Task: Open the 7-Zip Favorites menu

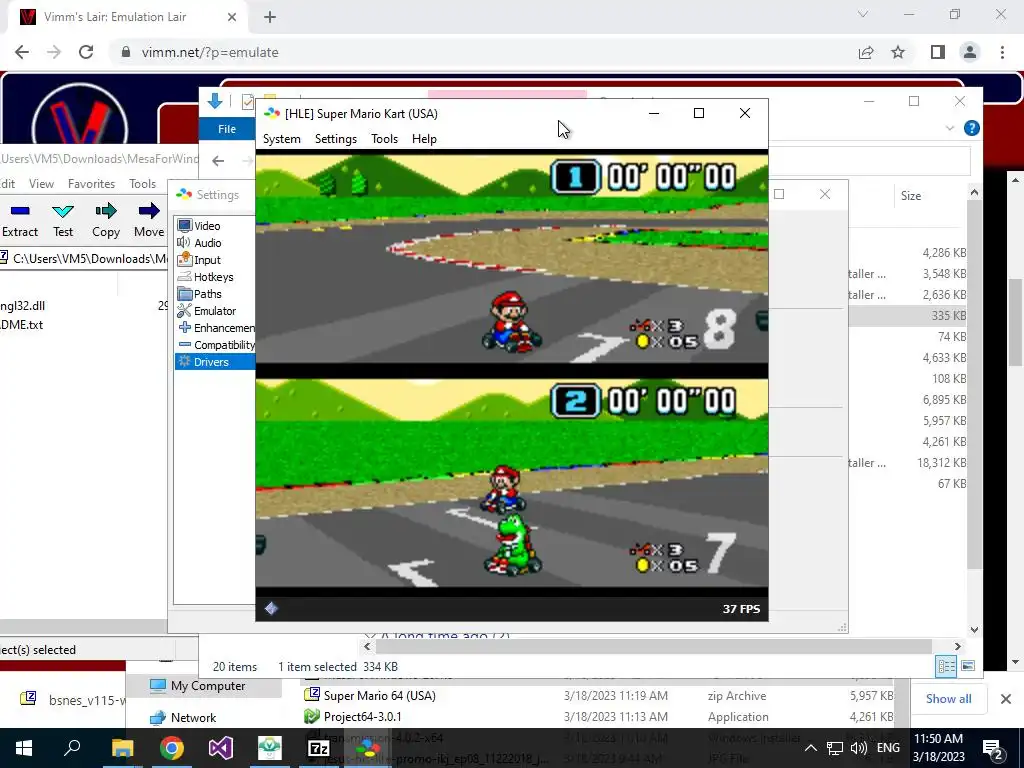Action: tap(91, 184)
